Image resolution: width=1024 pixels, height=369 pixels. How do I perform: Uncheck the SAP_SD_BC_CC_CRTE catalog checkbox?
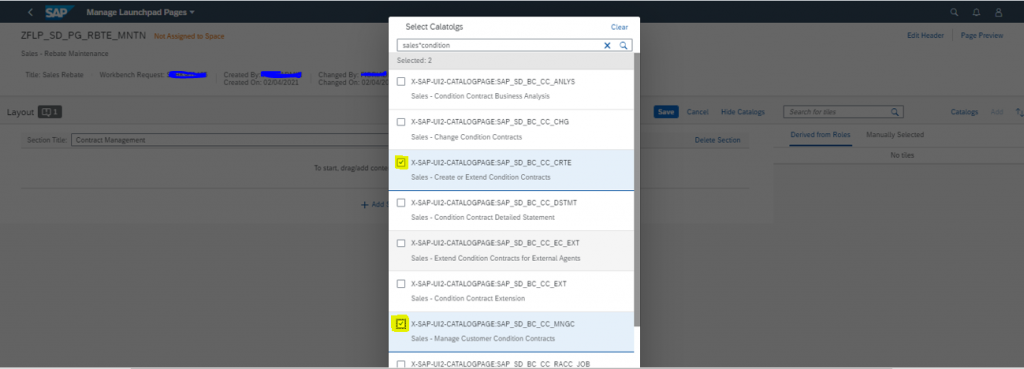[x=401, y=163]
